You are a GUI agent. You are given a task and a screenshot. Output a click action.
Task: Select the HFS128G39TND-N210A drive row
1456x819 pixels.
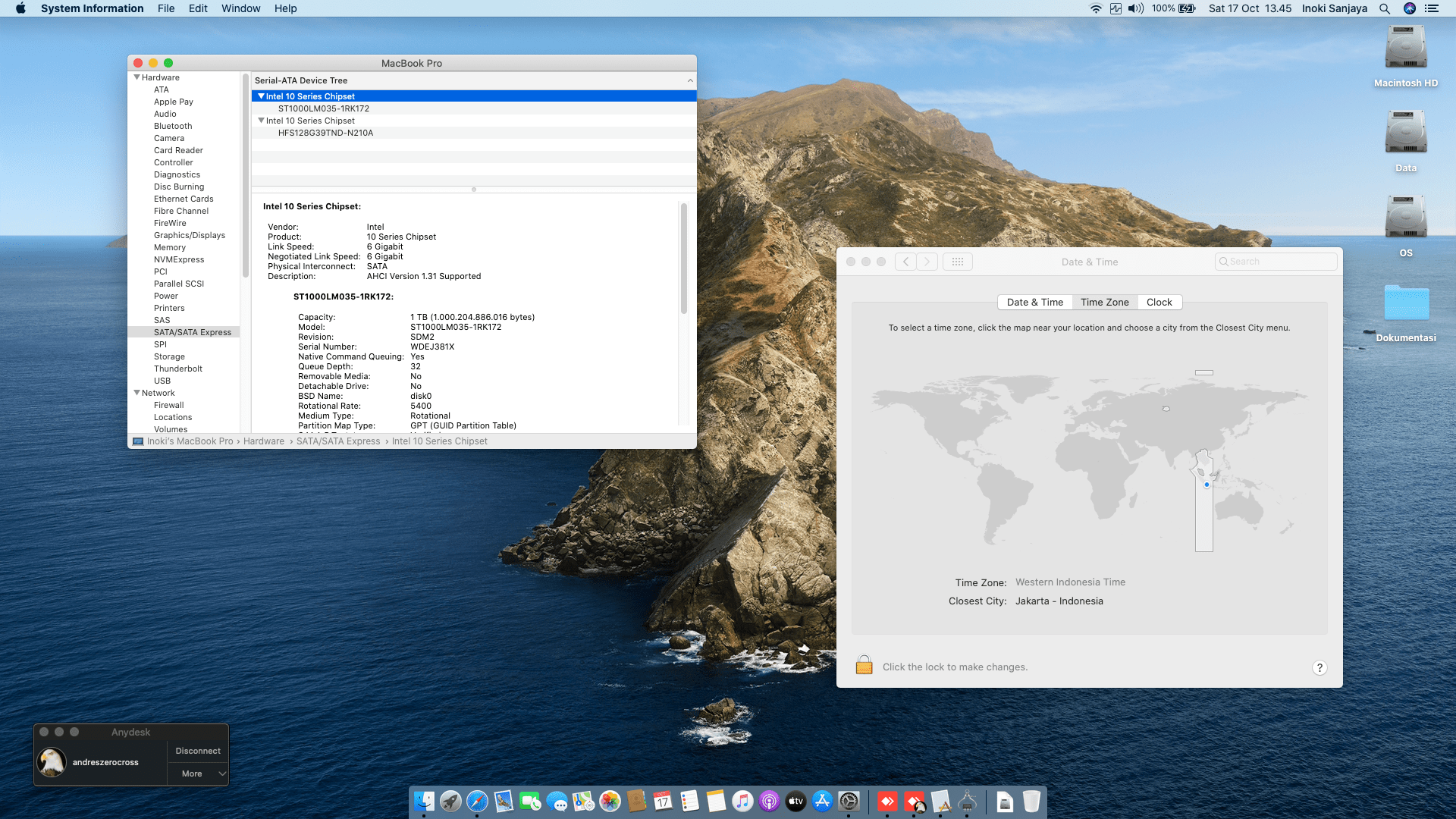(x=325, y=133)
